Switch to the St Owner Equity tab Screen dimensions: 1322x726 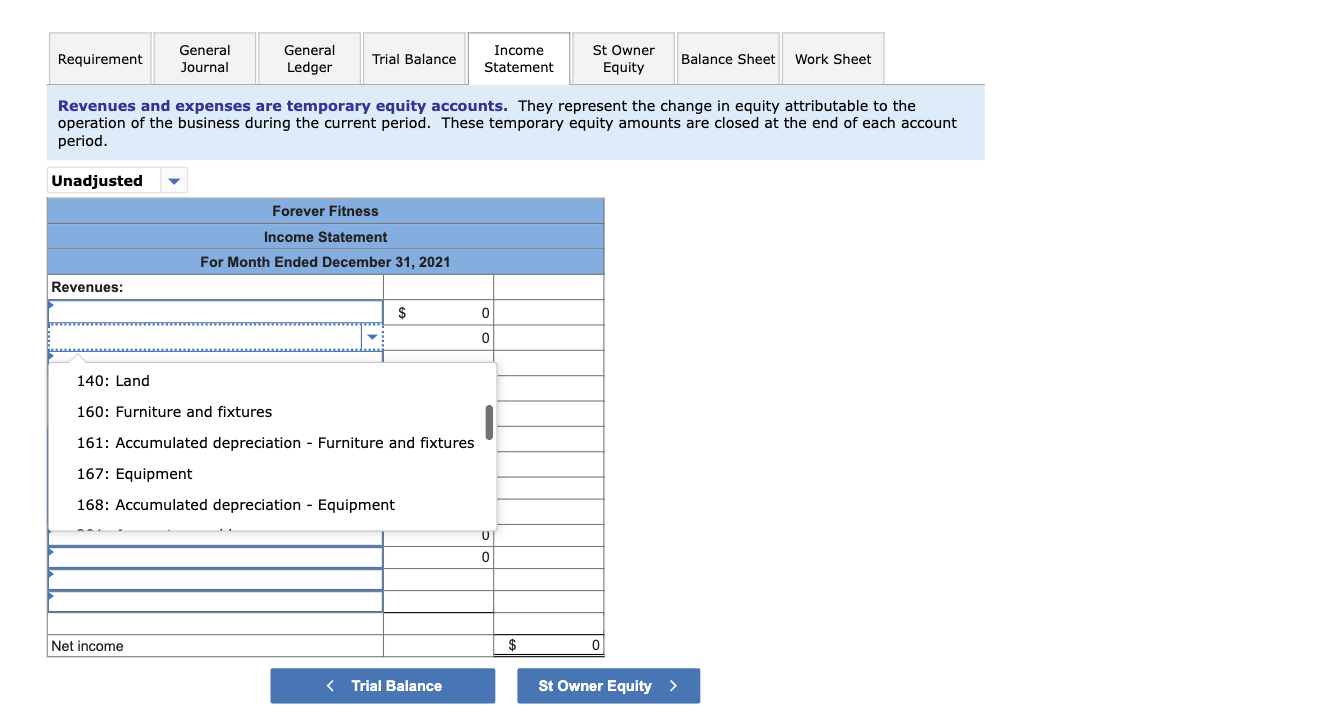click(x=622, y=58)
